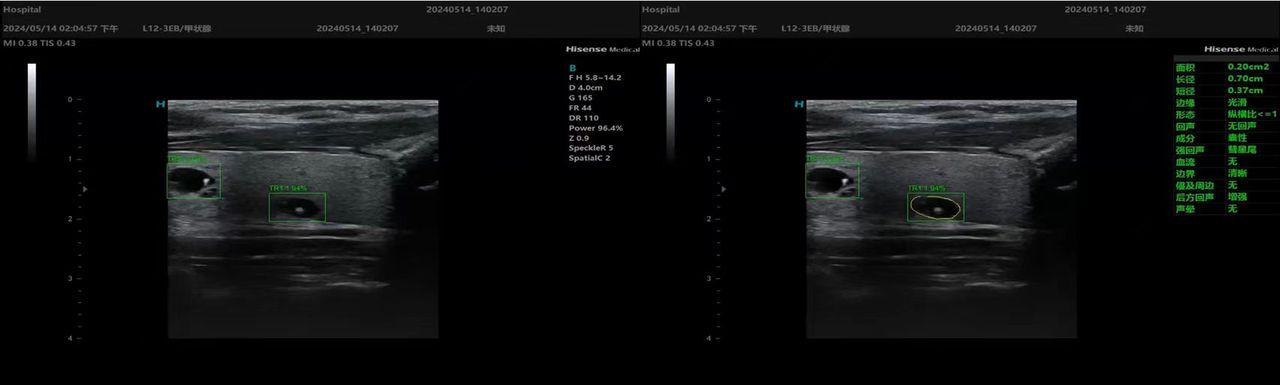Click the H orientation marker in the measurement view
This screenshot has width=1280, height=385.
pos(798,104)
